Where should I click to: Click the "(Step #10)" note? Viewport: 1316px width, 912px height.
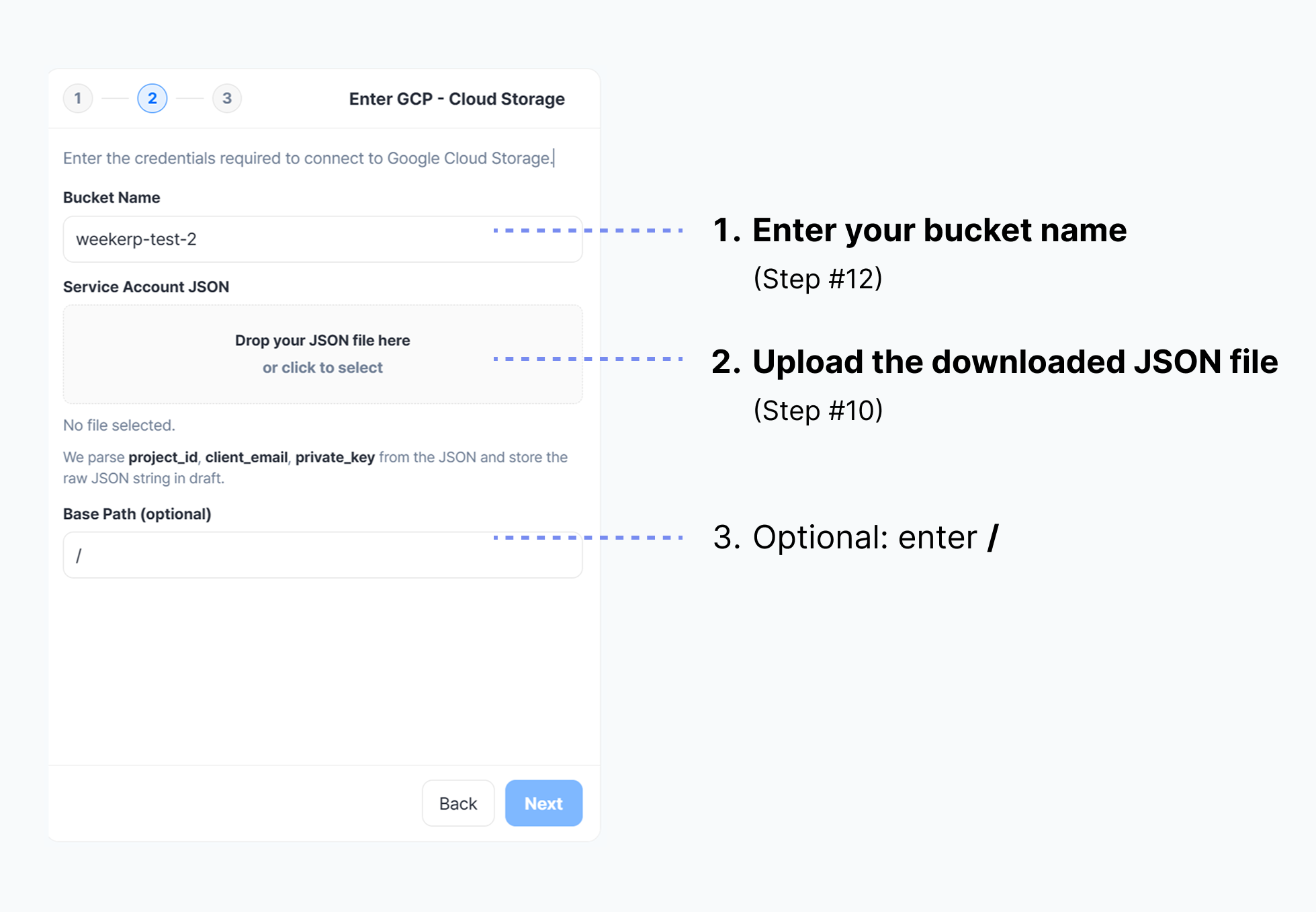[x=818, y=410]
